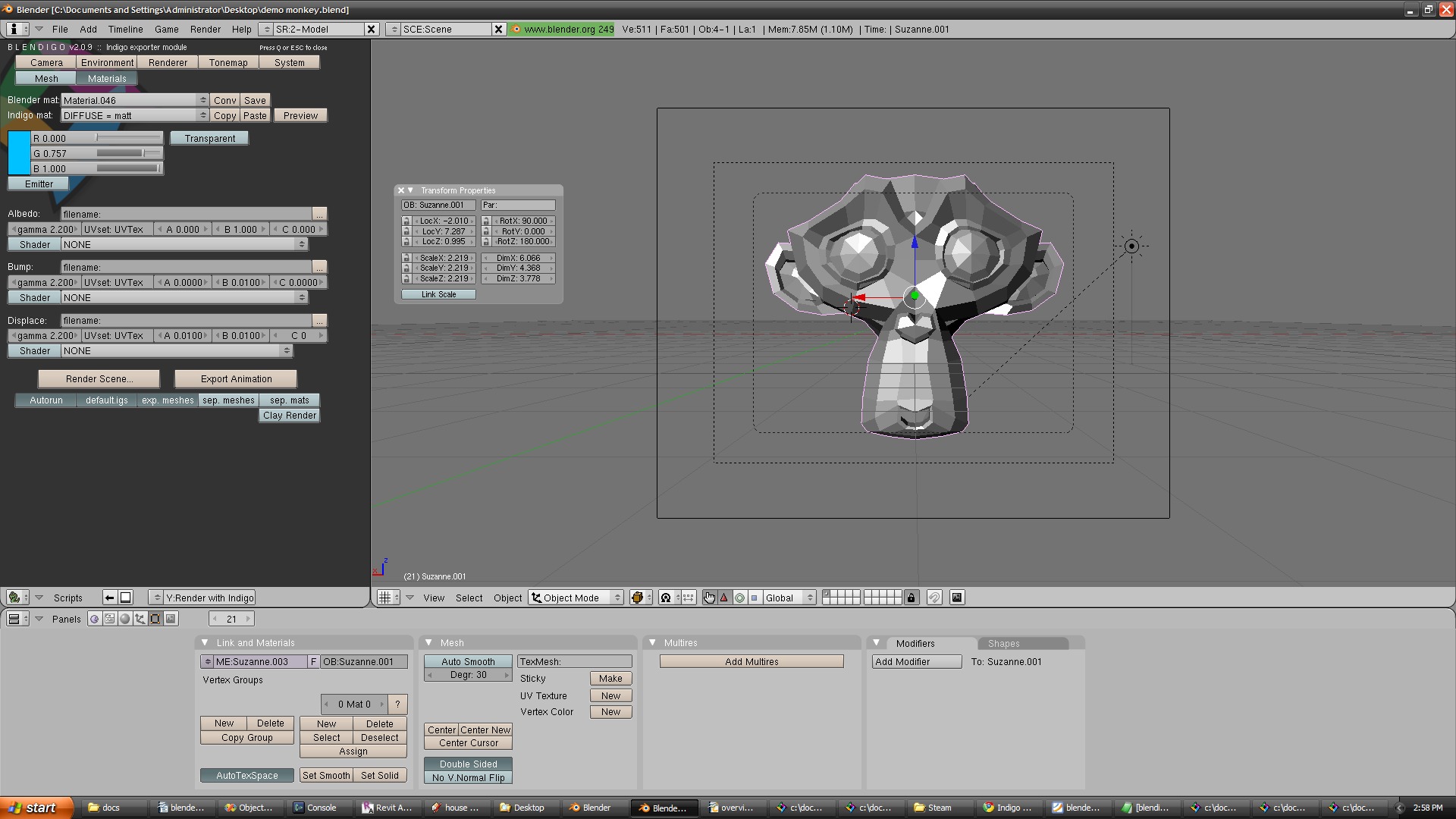Screen dimensions: 1456x819
Task: Open the 3D View window type grid icon
Action: [388, 598]
